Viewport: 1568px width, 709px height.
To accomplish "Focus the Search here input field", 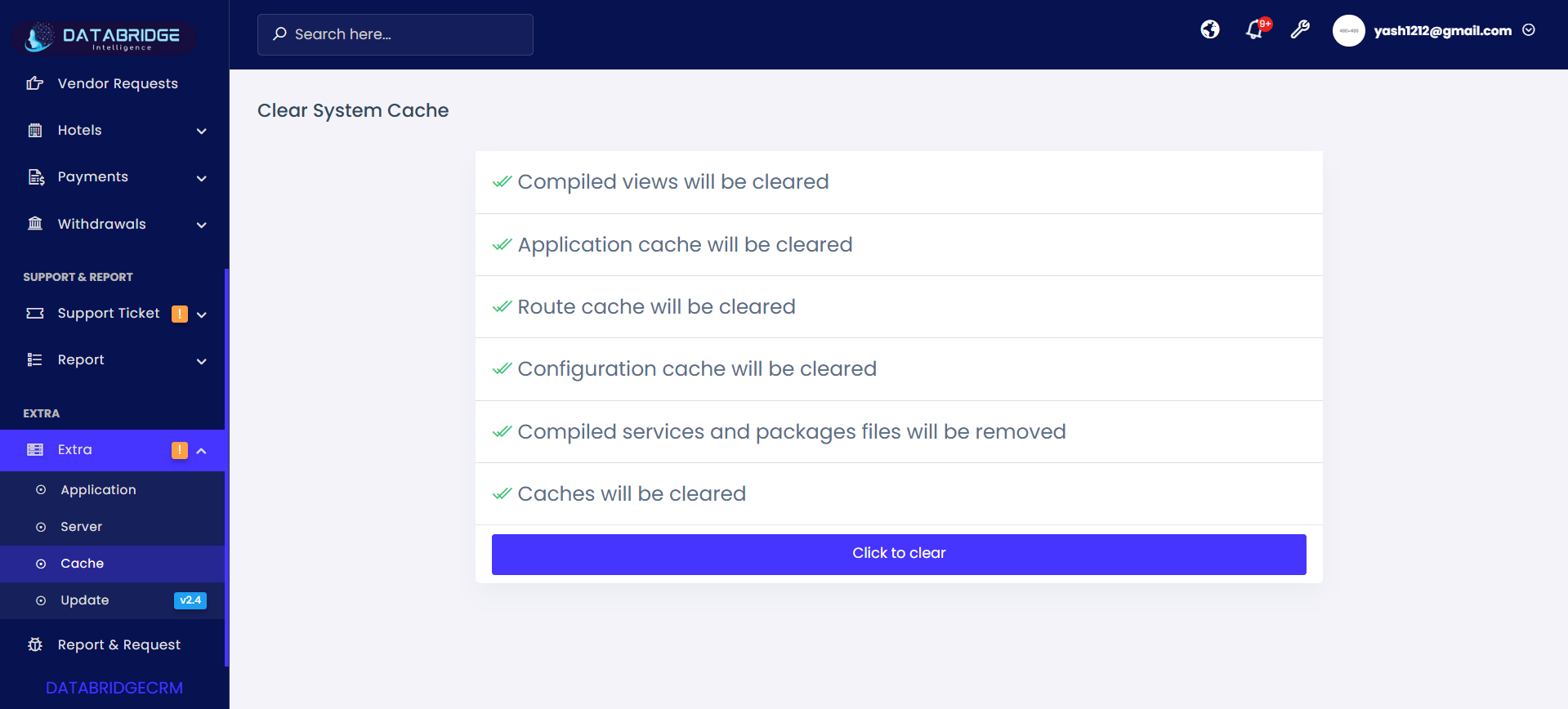I will click(x=395, y=34).
